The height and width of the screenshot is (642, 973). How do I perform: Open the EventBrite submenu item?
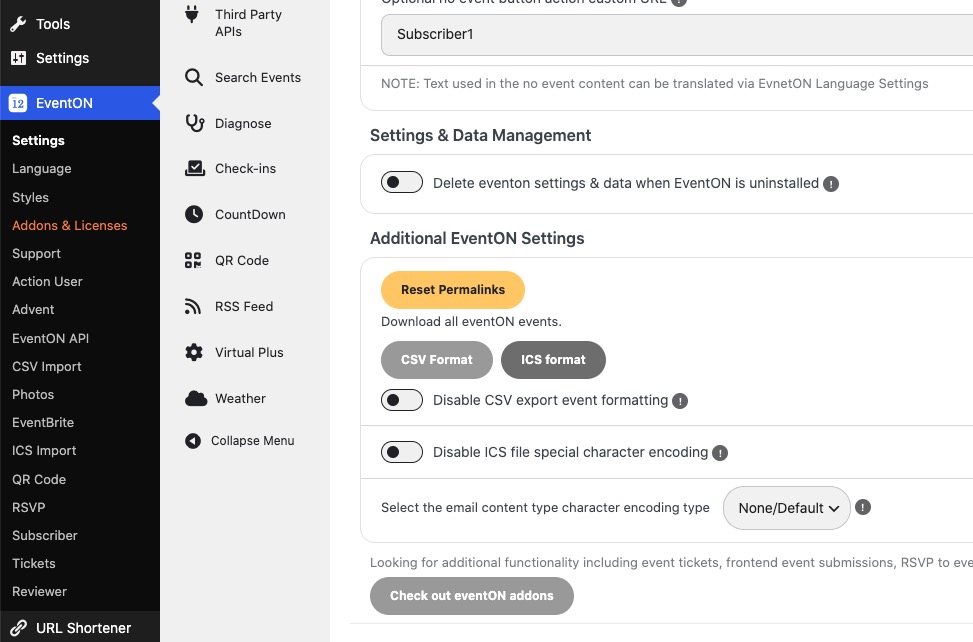[x=43, y=422]
